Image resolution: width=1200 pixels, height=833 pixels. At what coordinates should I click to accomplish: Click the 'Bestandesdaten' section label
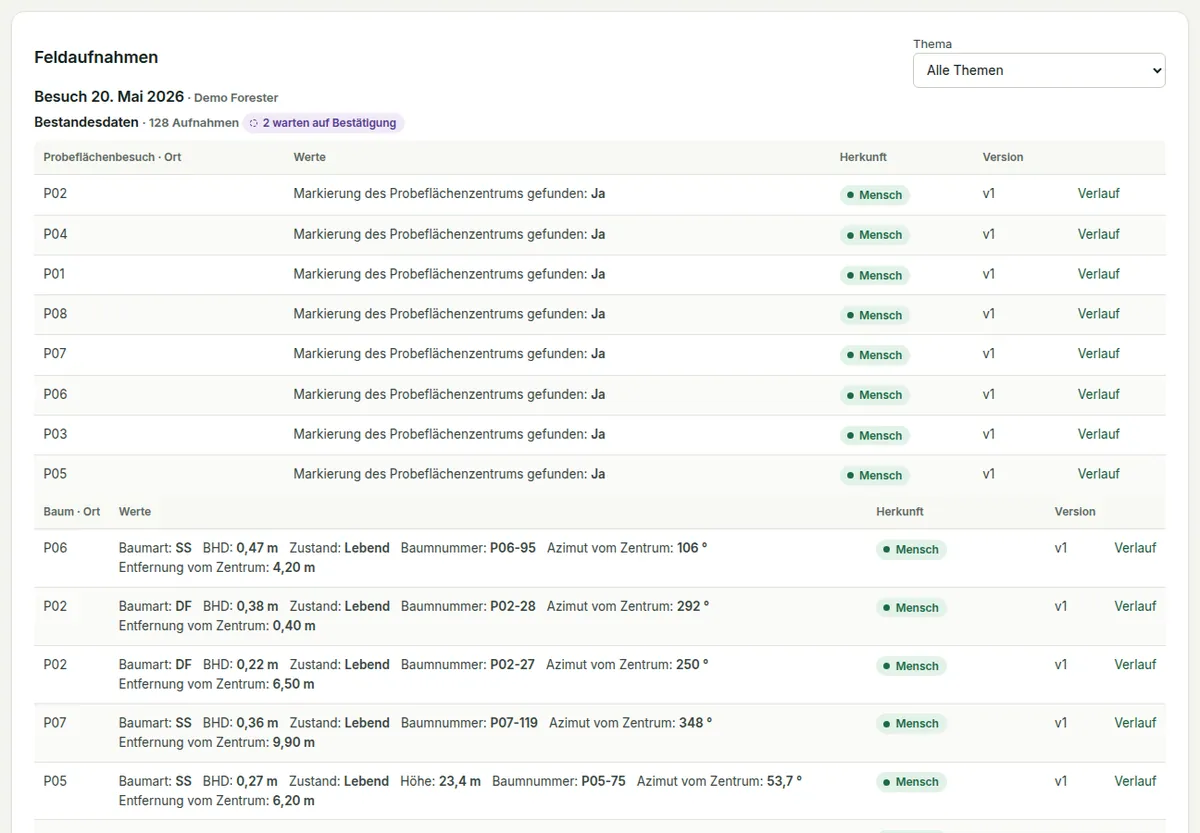tap(86, 123)
